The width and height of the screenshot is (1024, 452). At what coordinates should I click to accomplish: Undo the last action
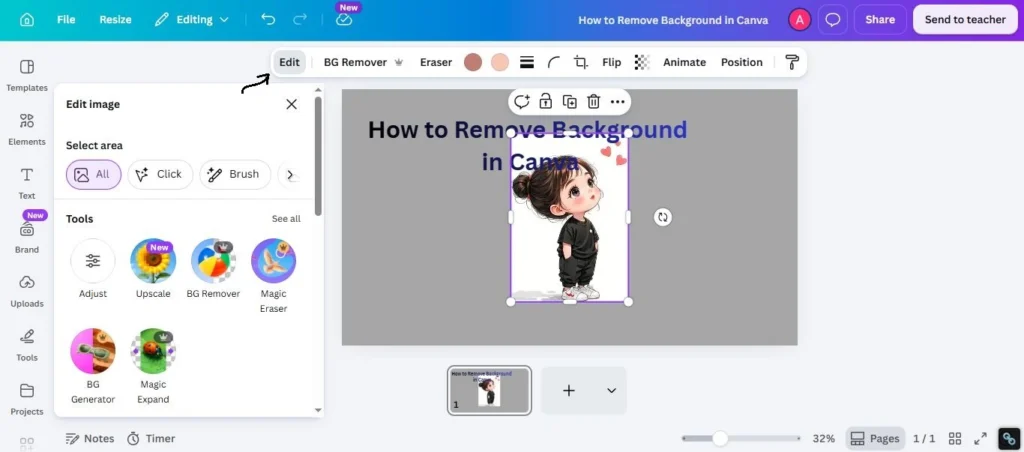268,20
